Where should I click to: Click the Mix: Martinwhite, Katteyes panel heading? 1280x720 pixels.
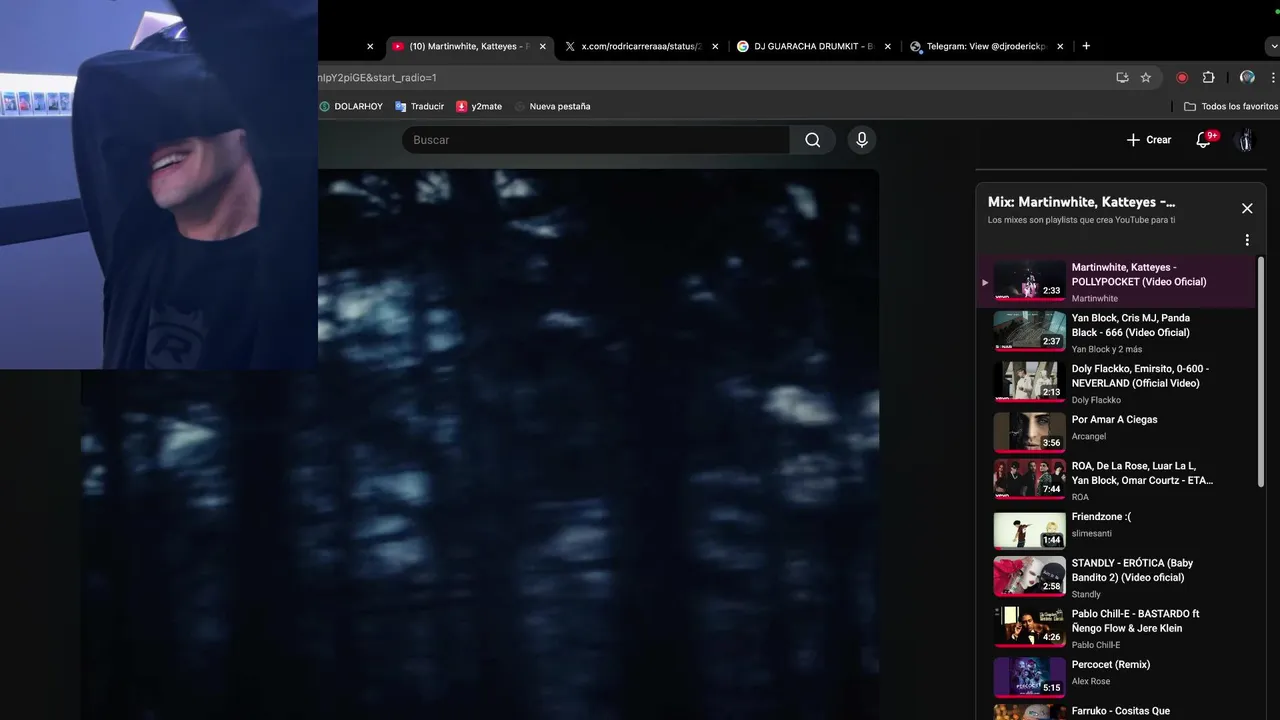coord(1081,202)
